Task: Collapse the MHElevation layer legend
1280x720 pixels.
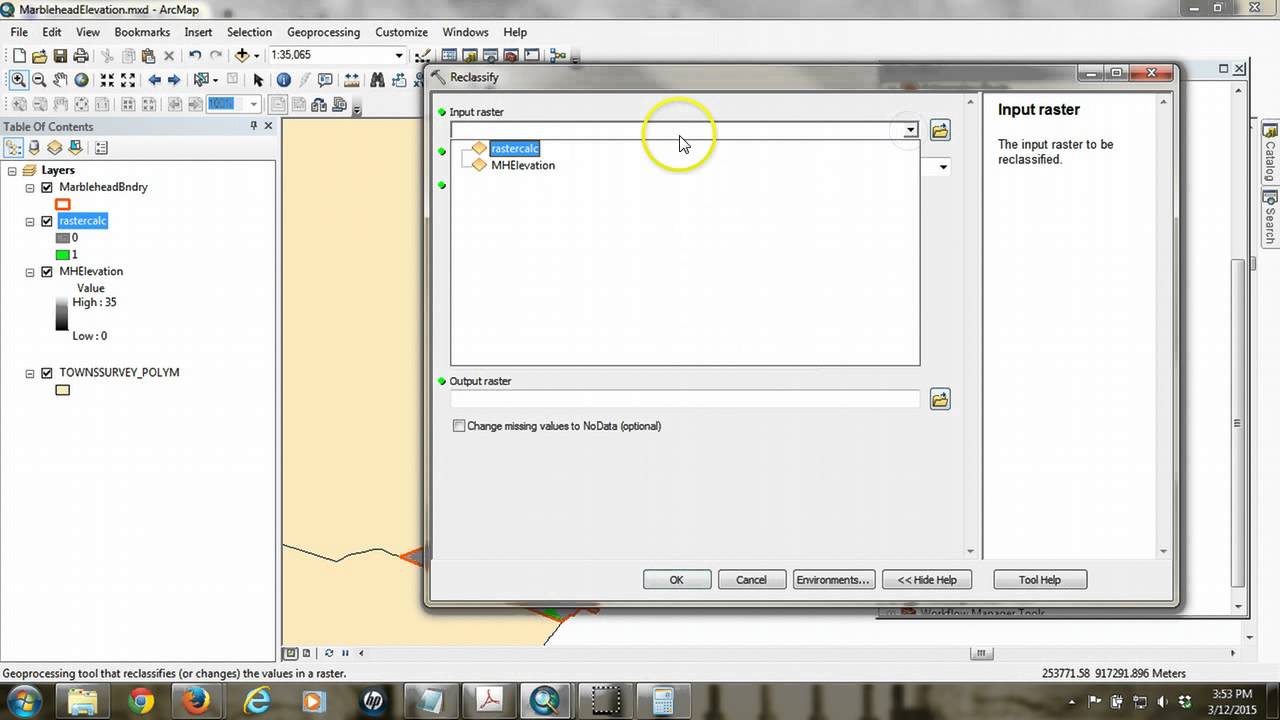Action: point(31,271)
